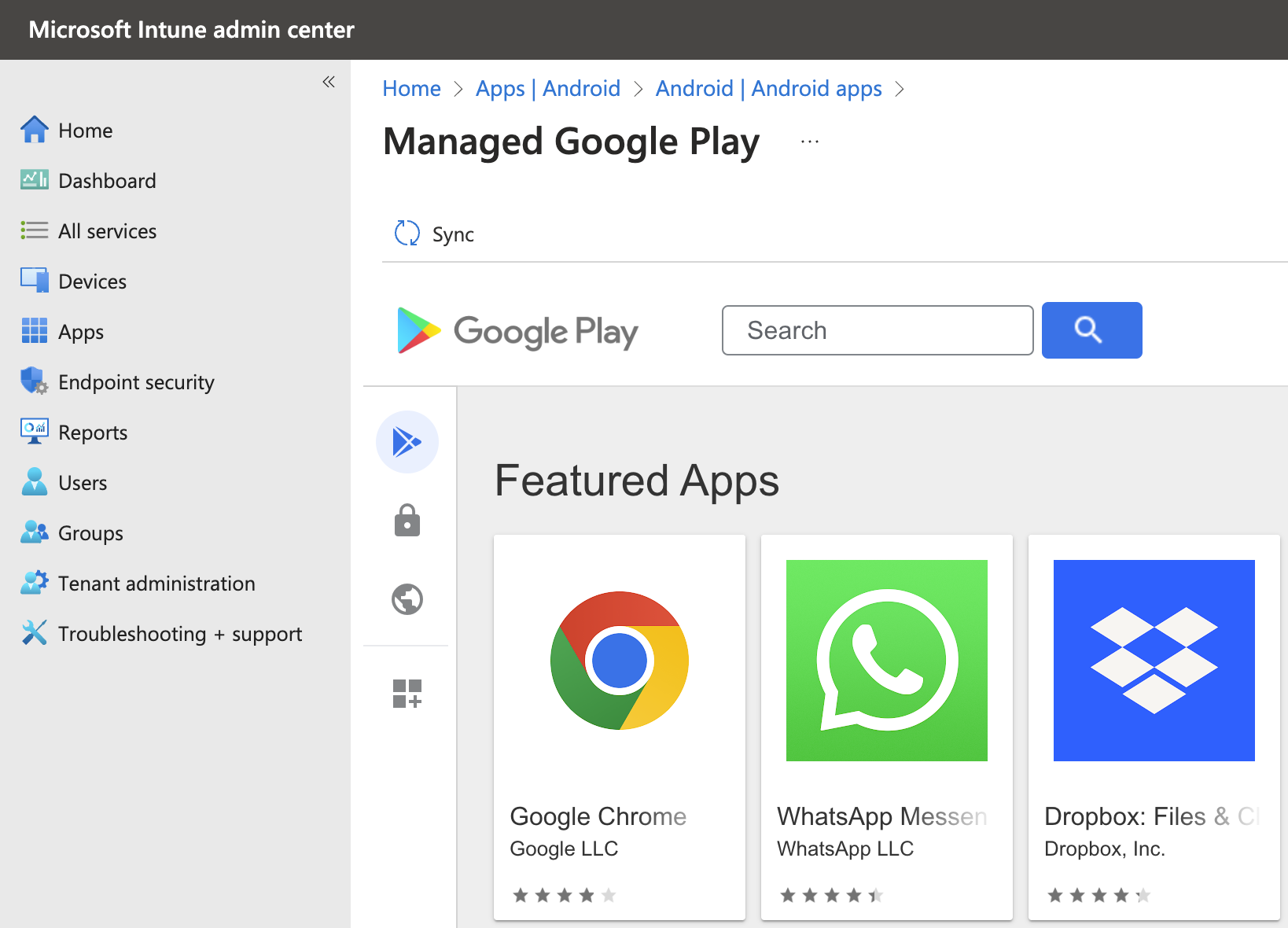
Task: Click the Featured Apps heading
Action: tap(637, 481)
